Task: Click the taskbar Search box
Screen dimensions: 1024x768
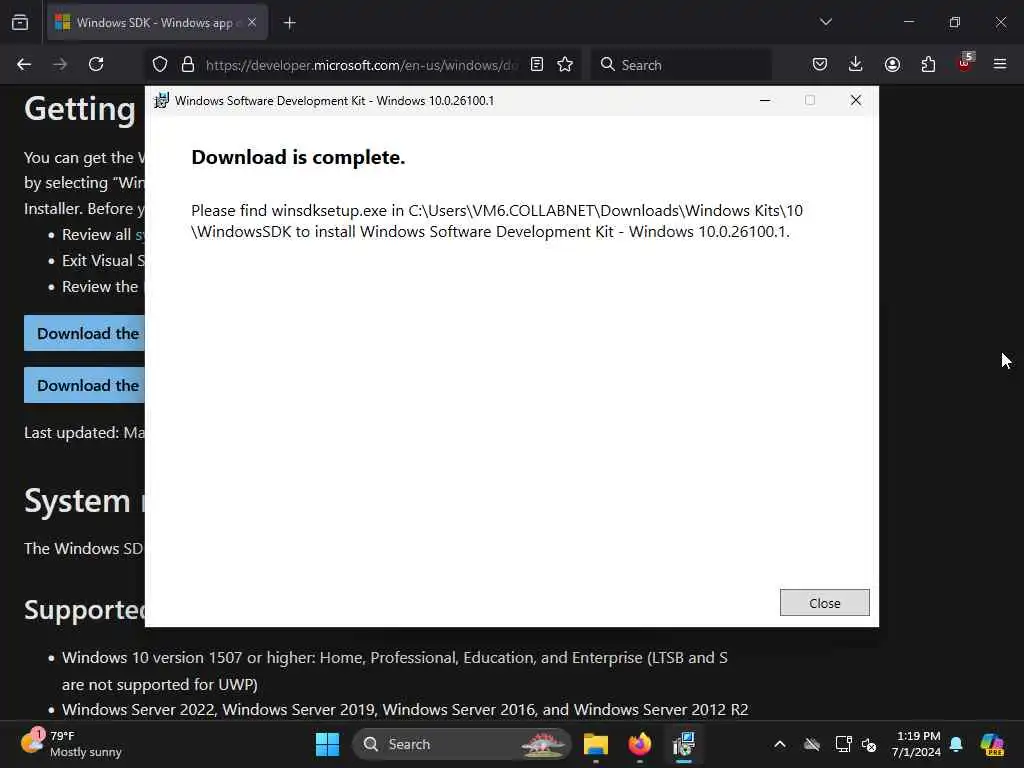Action: 461,744
